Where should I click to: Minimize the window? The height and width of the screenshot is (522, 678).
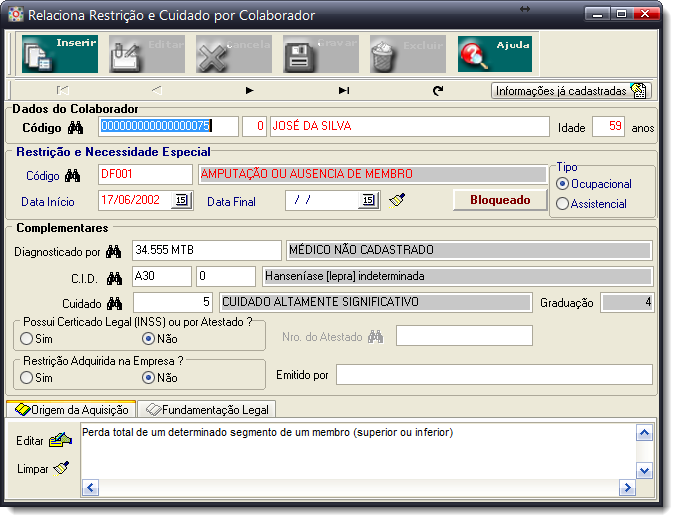pyautogui.click(x=597, y=14)
